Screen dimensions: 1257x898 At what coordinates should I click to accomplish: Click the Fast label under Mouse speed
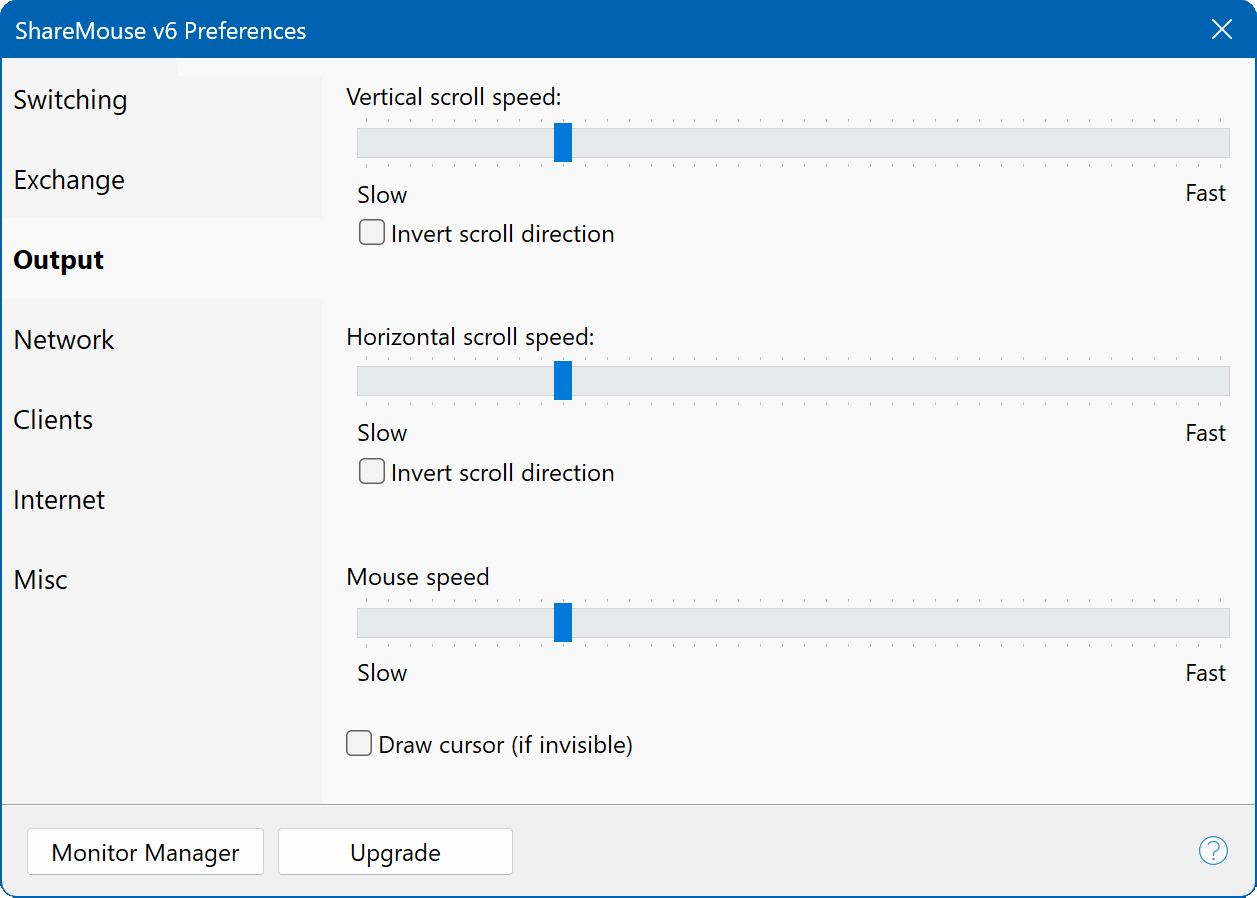click(1205, 672)
